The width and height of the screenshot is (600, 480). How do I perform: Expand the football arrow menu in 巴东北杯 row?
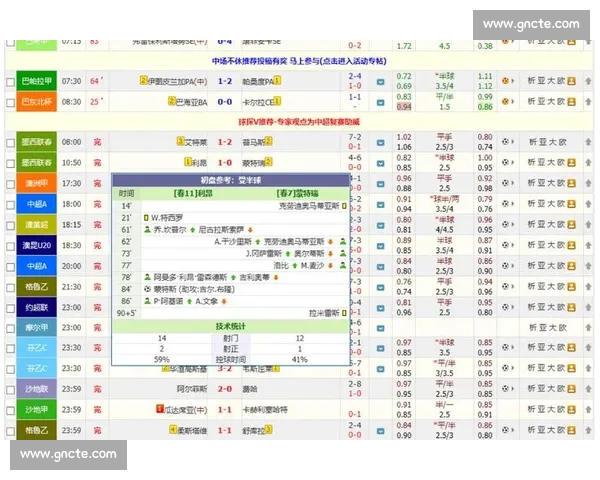[x=508, y=102]
